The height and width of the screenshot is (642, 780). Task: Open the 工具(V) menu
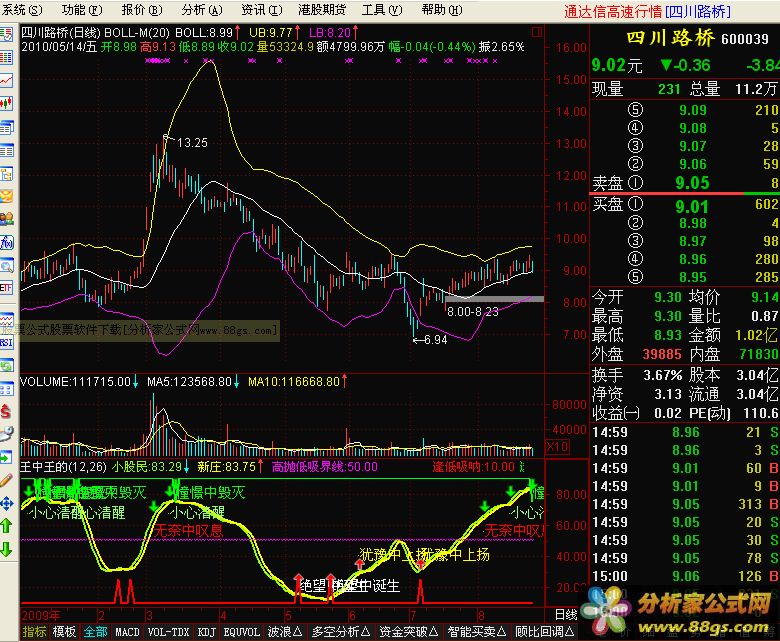click(x=382, y=10)
